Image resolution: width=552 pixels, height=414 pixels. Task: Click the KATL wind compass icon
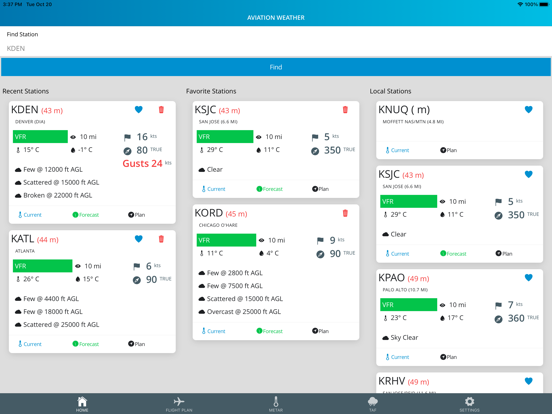(137, 280)
